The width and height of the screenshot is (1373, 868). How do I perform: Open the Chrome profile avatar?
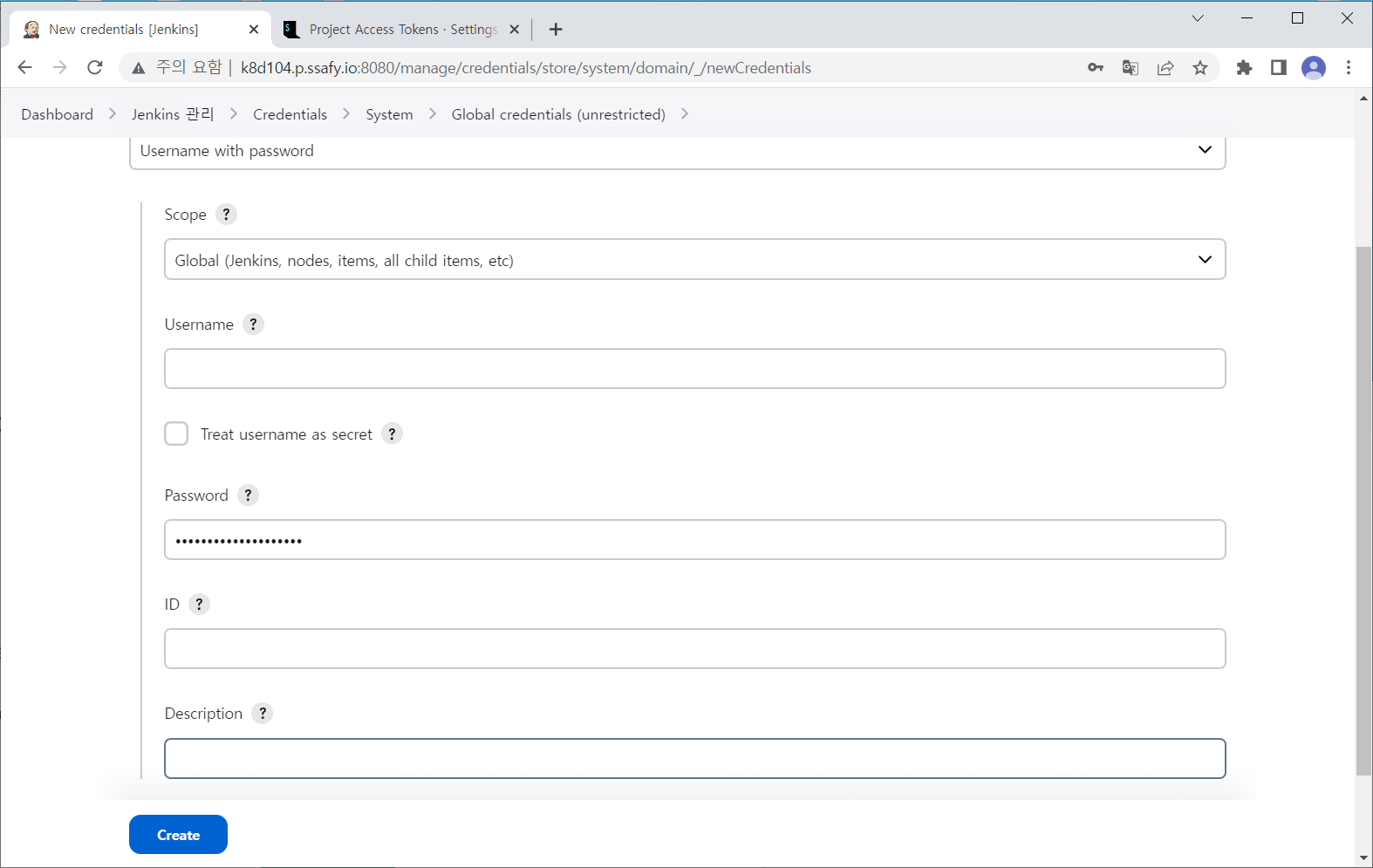pos(1314,68)
